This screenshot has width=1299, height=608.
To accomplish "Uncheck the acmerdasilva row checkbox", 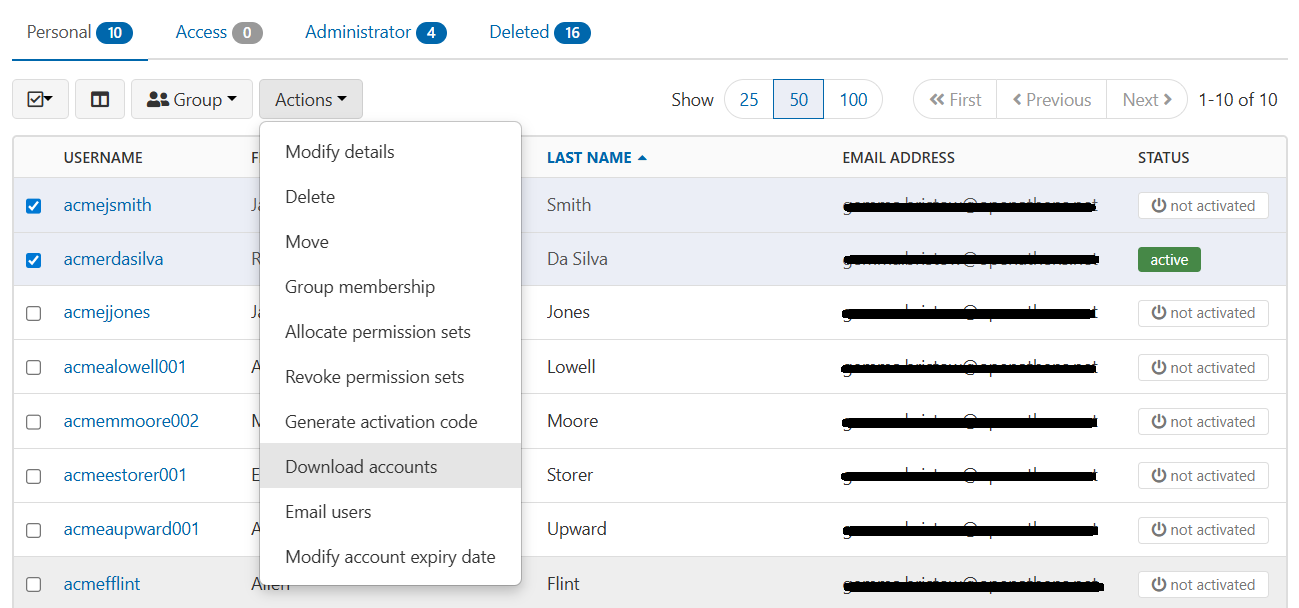I will 33,259.
